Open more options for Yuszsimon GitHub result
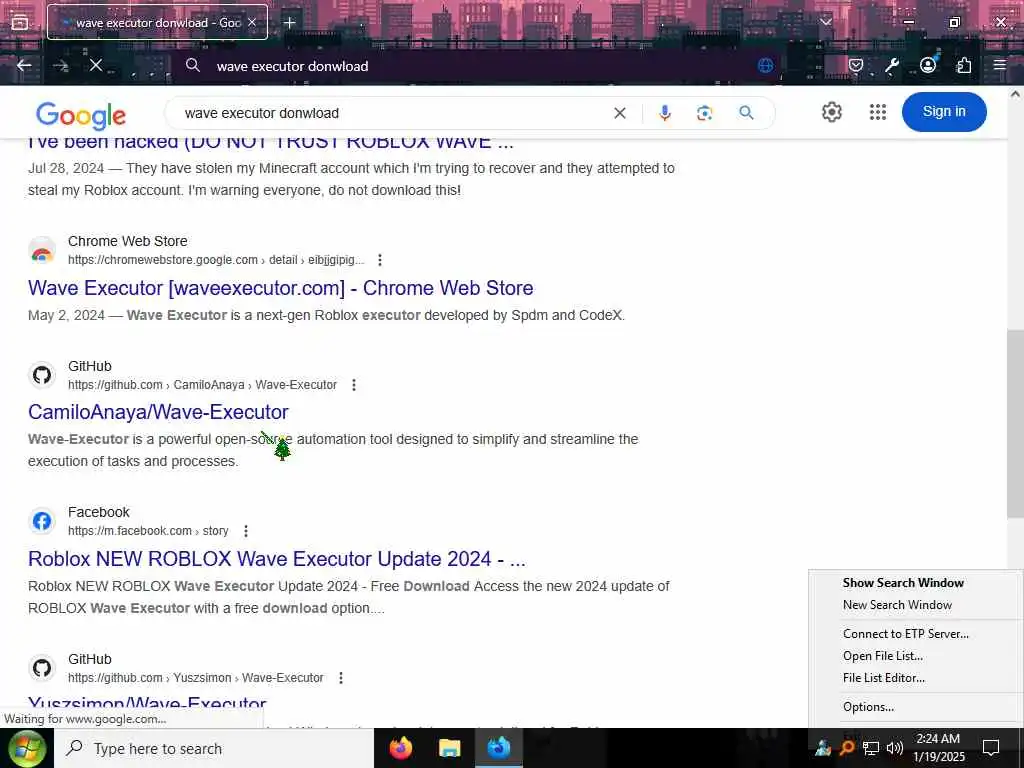 (340, 678)
